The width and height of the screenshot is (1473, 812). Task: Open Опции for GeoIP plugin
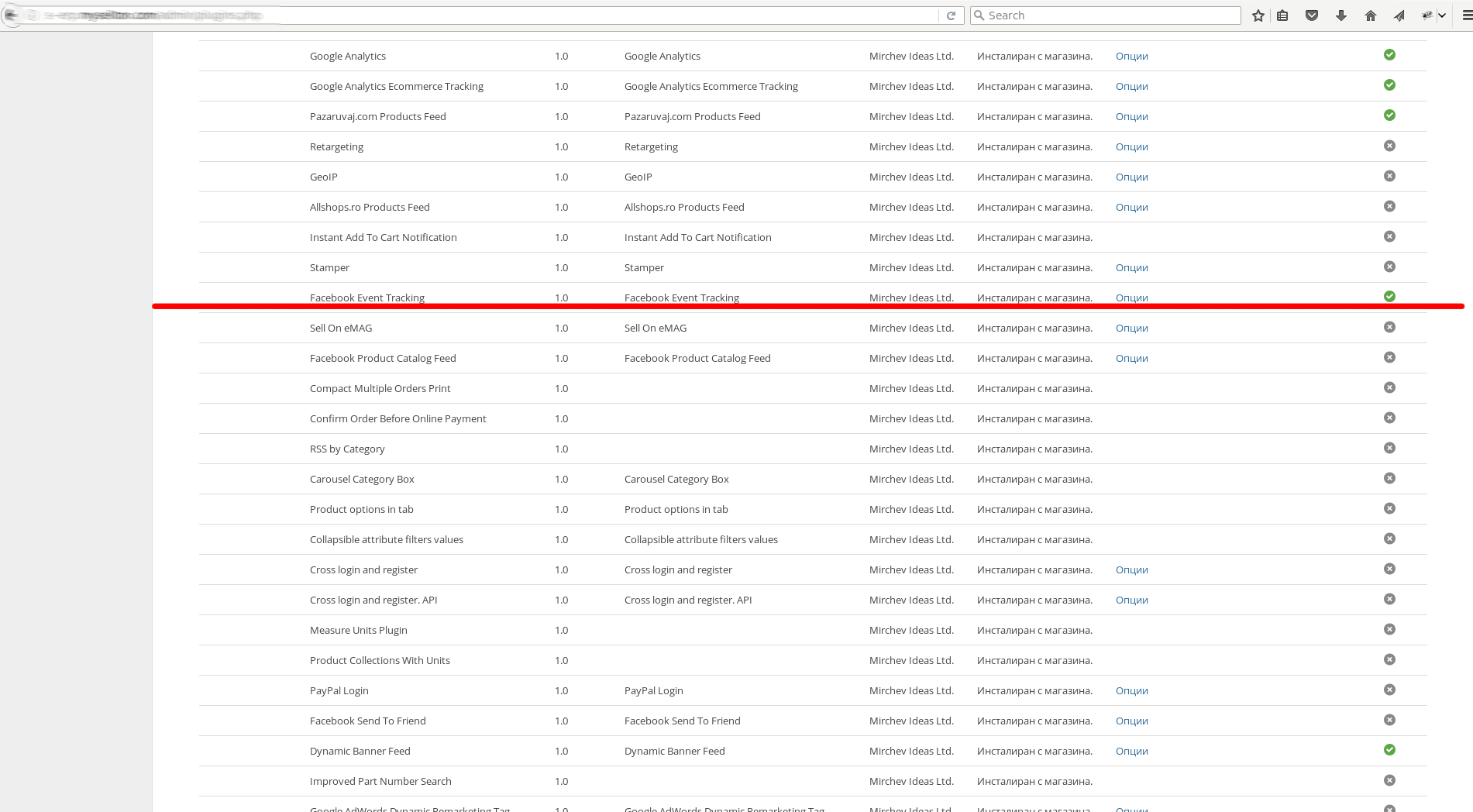coord(1131,177)
